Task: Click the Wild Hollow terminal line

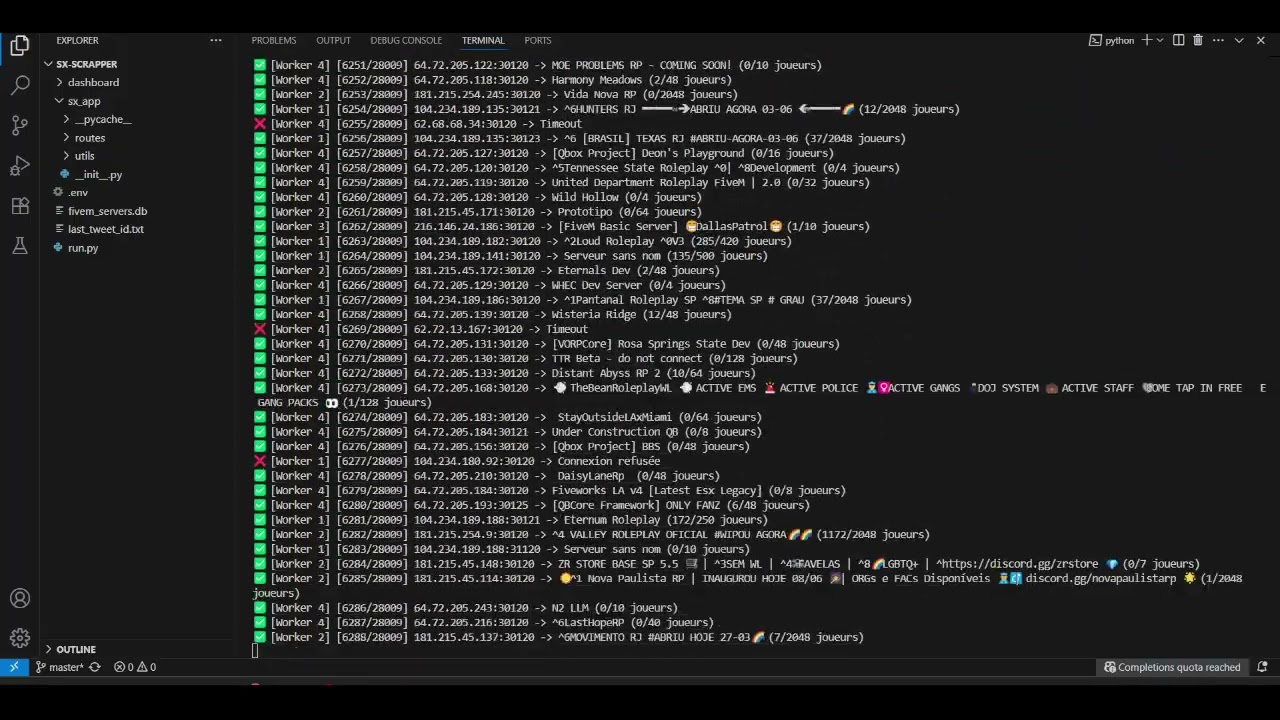Action: (x=478, y=197)
